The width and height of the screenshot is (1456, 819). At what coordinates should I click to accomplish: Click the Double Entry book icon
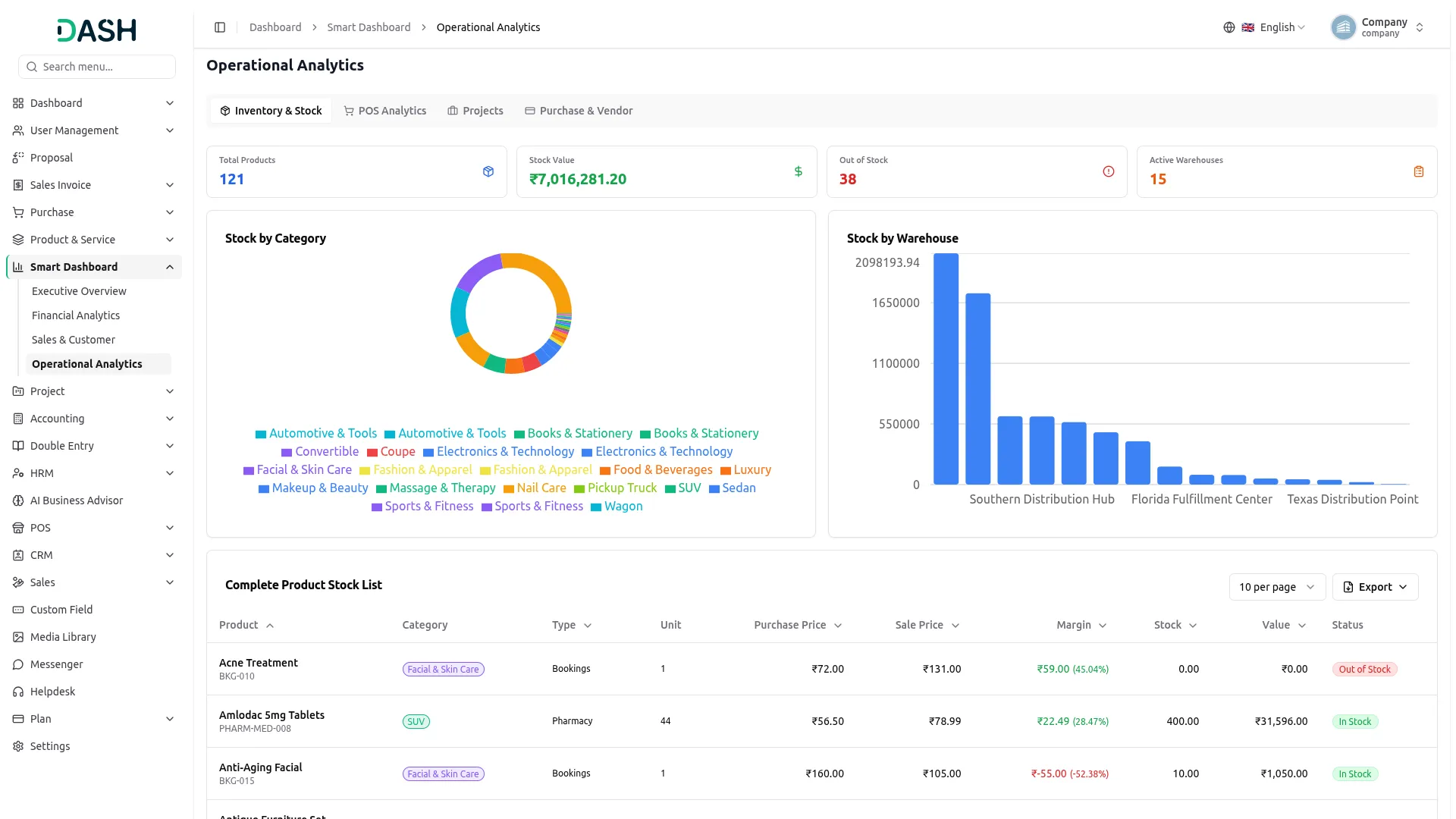[x=18, y=446]
